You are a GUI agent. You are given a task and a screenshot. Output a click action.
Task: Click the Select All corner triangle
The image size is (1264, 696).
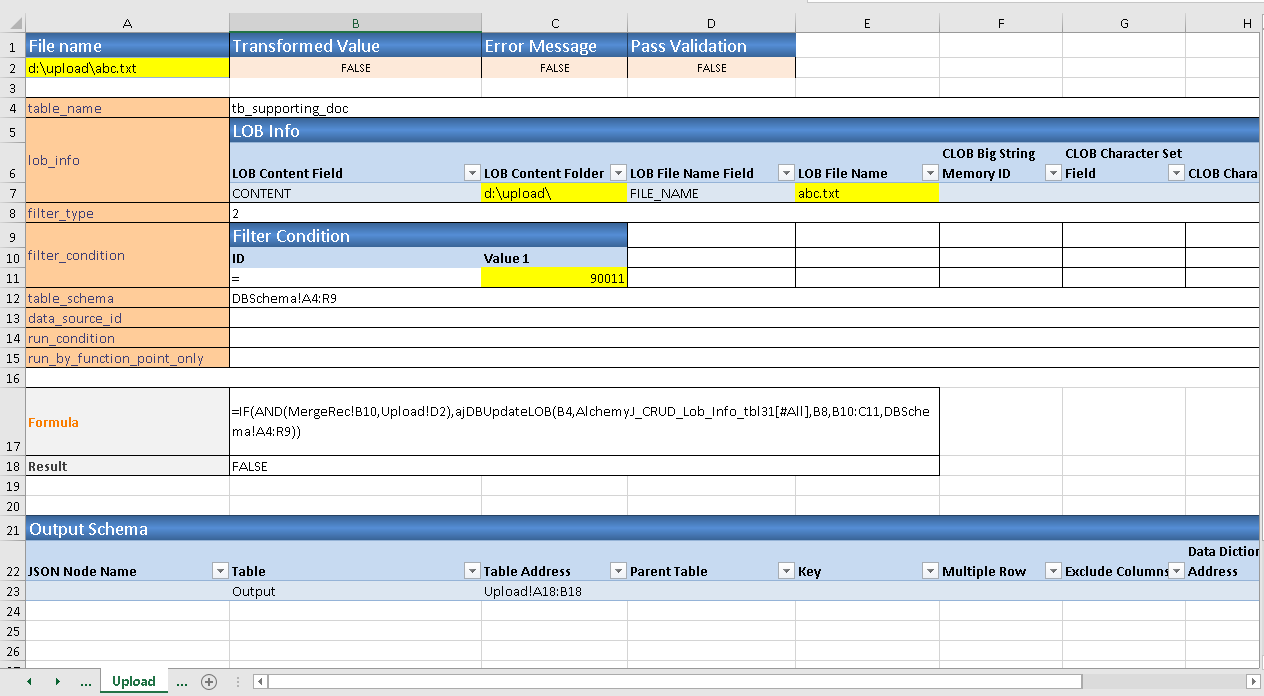click(x=12, y=22)
